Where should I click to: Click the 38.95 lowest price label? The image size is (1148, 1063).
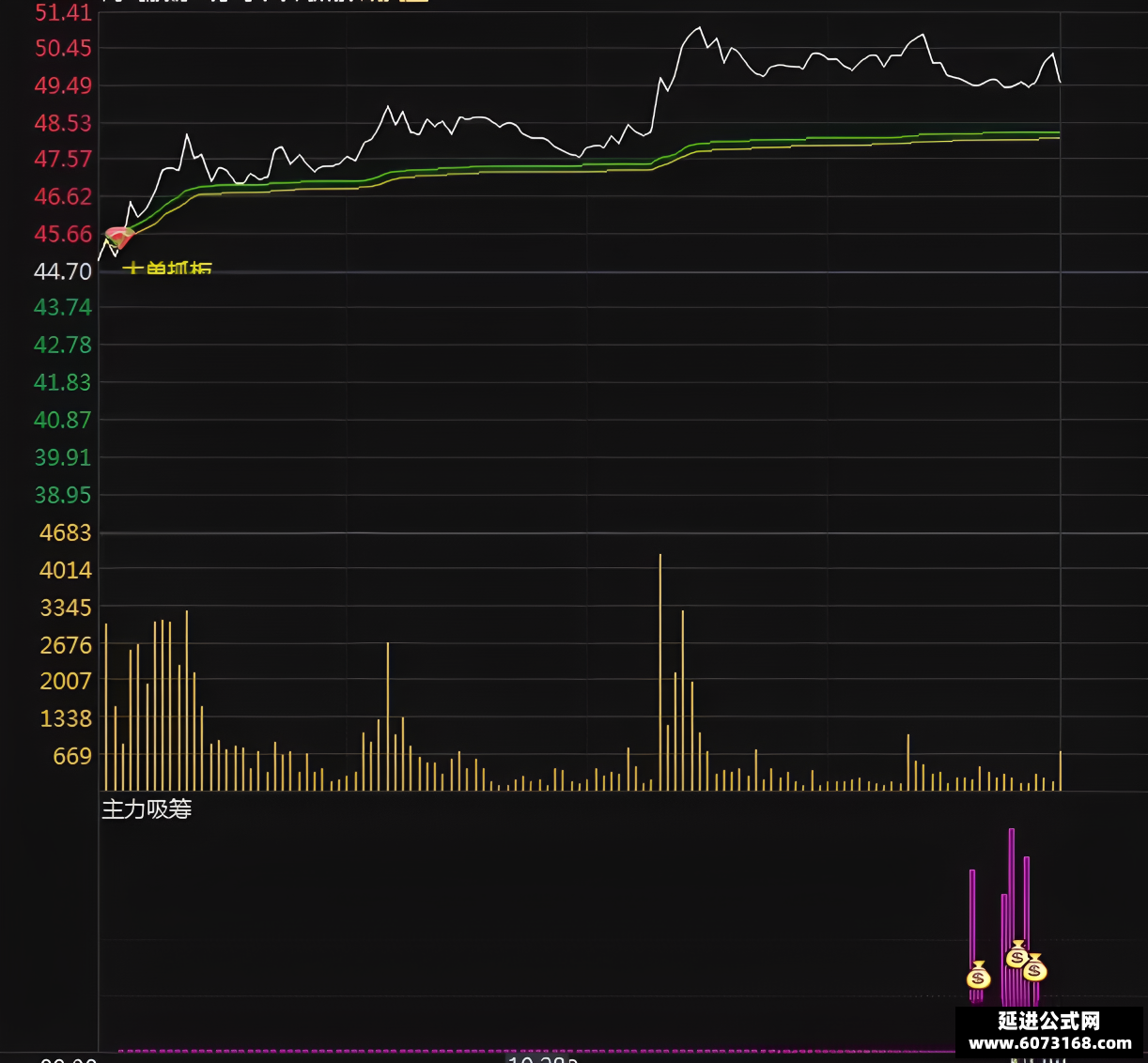tap(63, 495)
